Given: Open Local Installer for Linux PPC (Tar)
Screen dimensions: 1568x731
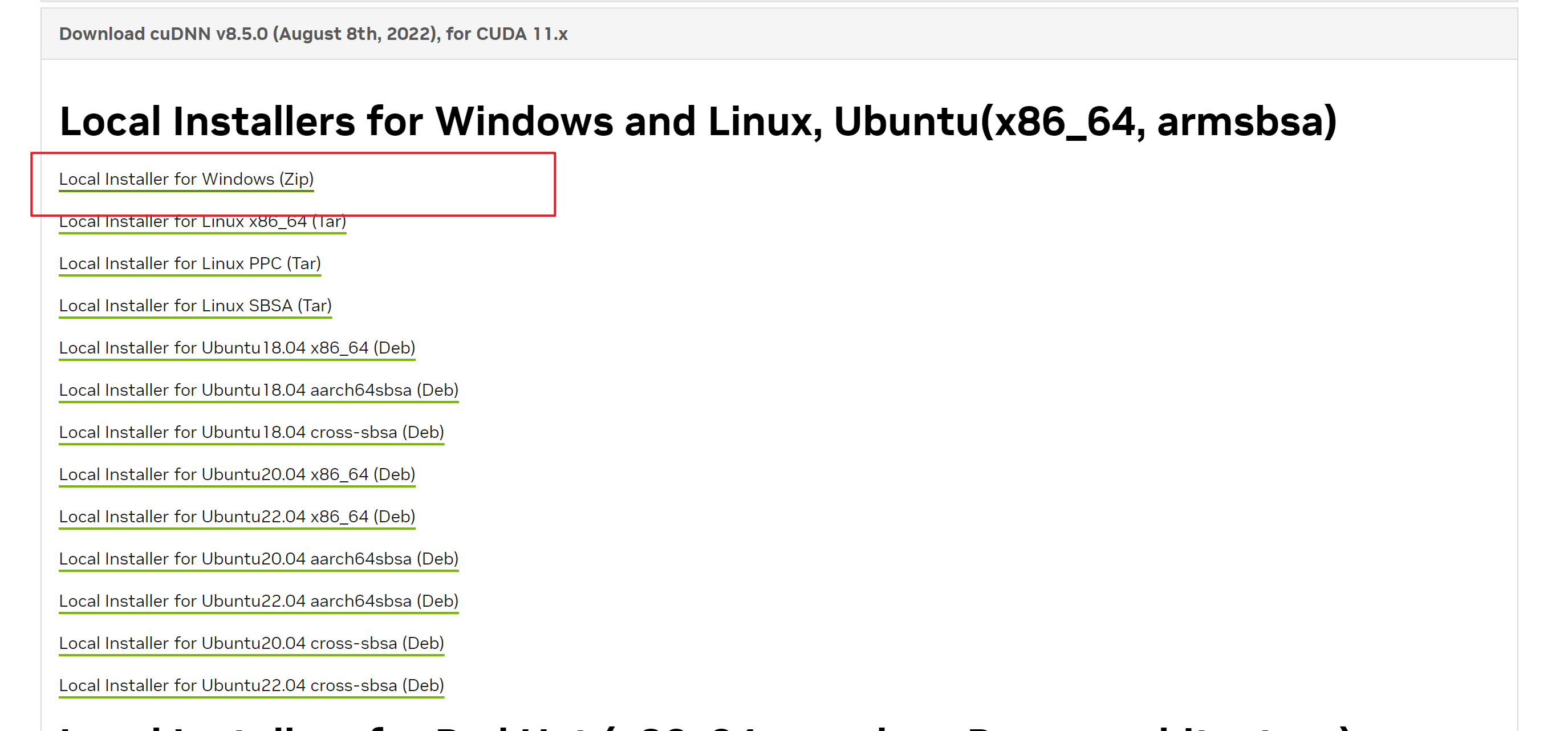Looking at the screenshot, I should (x=190, y=263).
